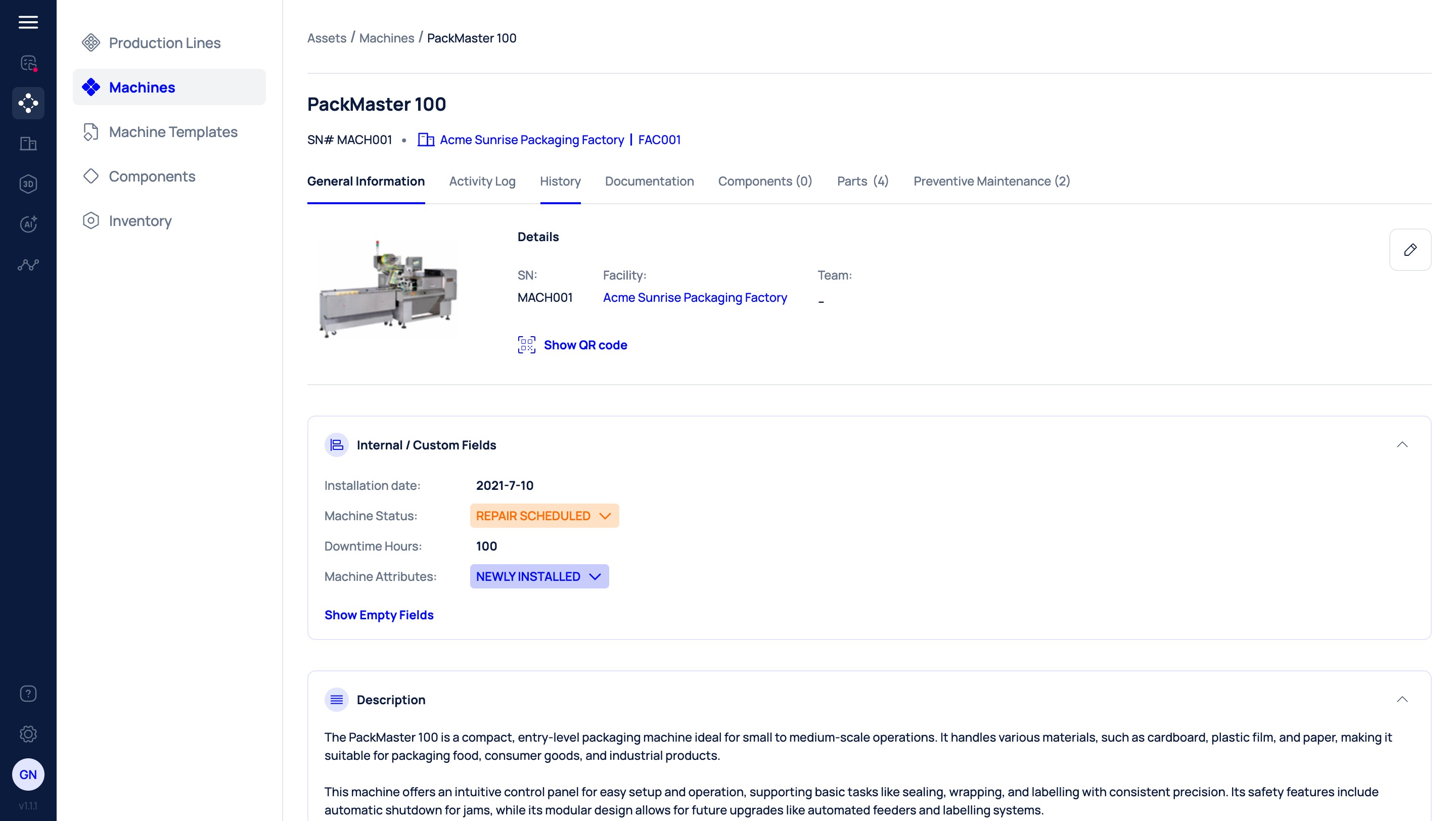1456x821 pixels.
Task: Click the 3D viewer sidebar icon
Action: (x=28, y=184)
